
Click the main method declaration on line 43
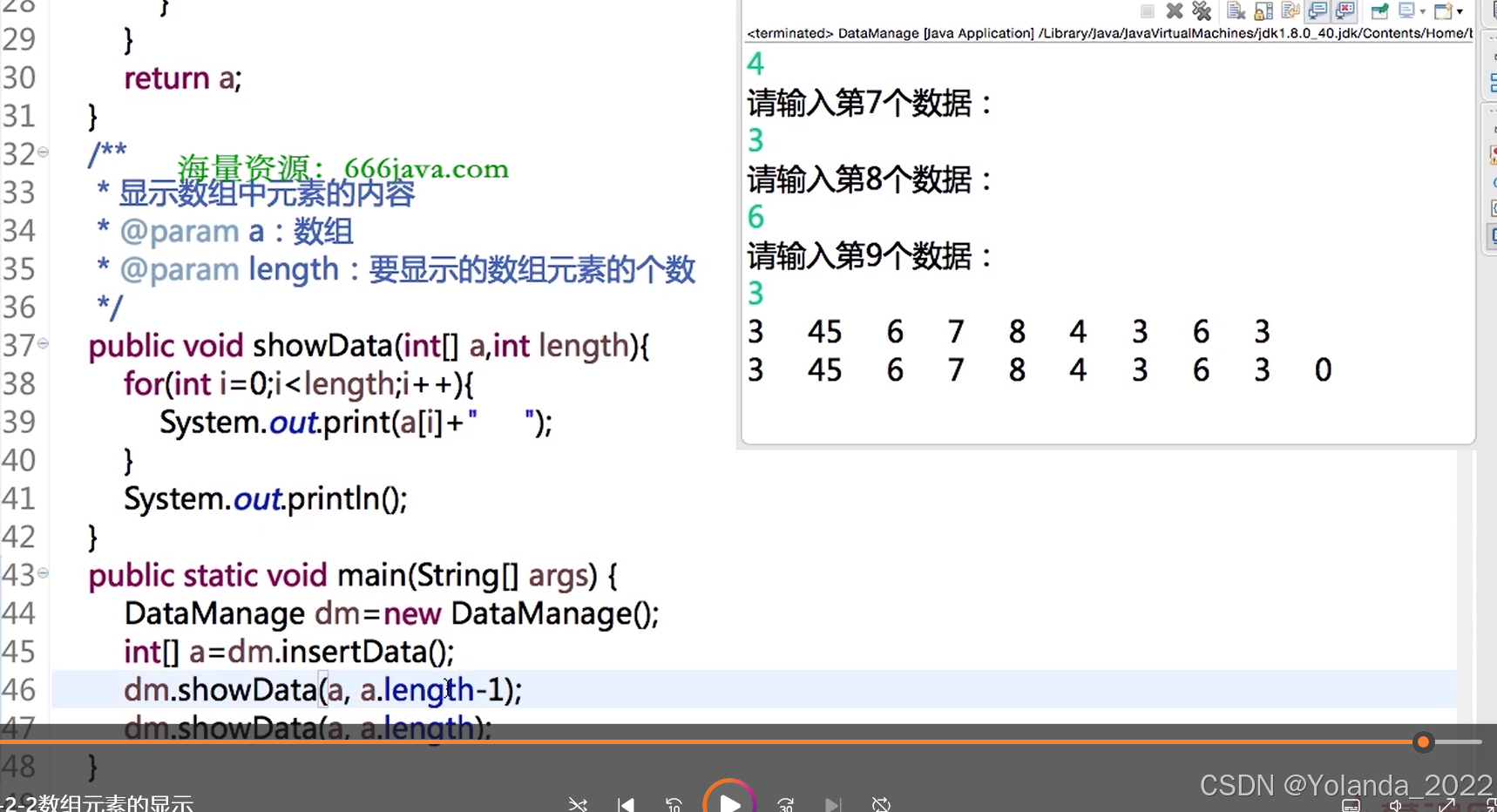click(x=353, y=576)
